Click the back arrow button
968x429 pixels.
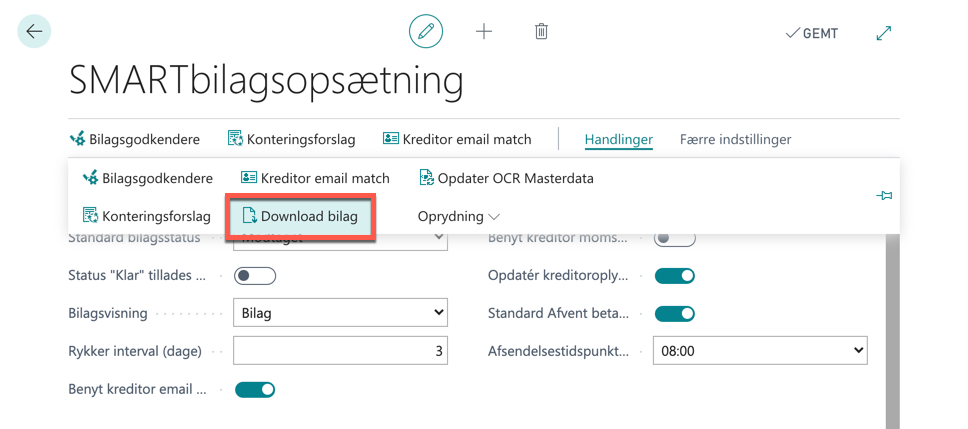pos(34,31)
